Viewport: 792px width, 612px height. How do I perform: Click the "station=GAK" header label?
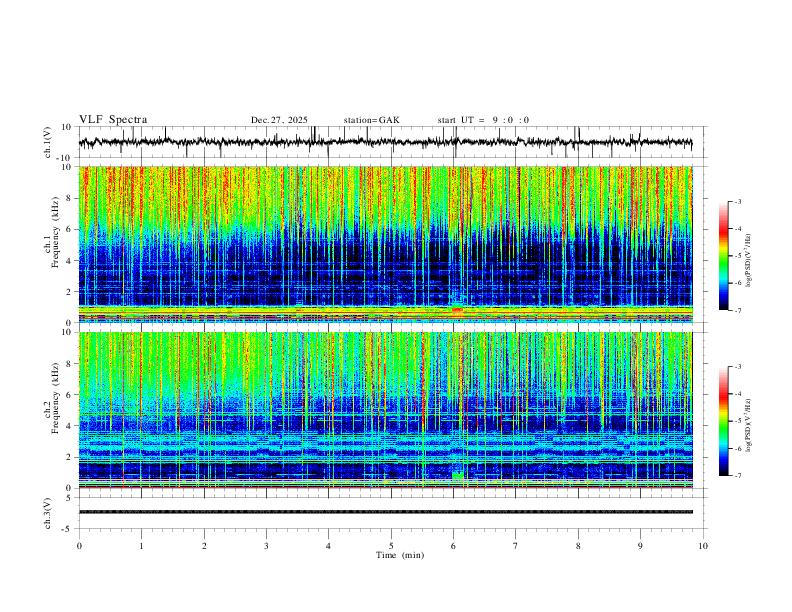click(371, 120)
